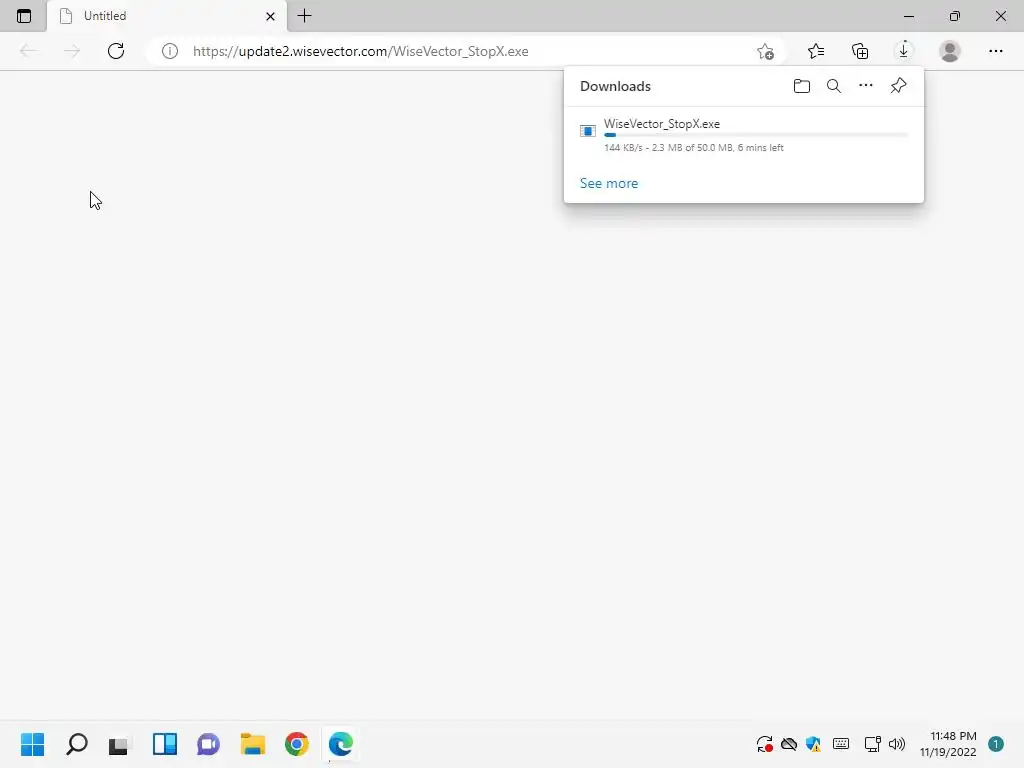Image resolution: width=1024 pixels, height=768 pixels.
Task: Open Task View on the taskbar
Action: coord(119,744)
